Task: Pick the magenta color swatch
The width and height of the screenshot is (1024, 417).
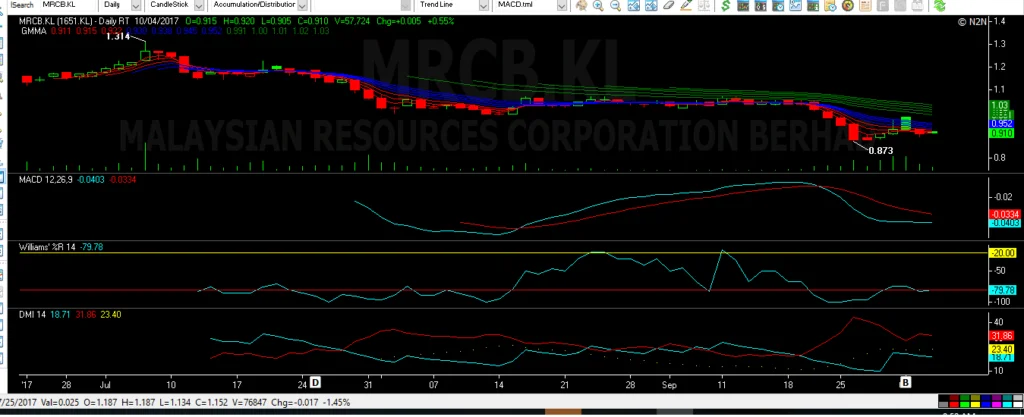Action: (x=997, y=404)
